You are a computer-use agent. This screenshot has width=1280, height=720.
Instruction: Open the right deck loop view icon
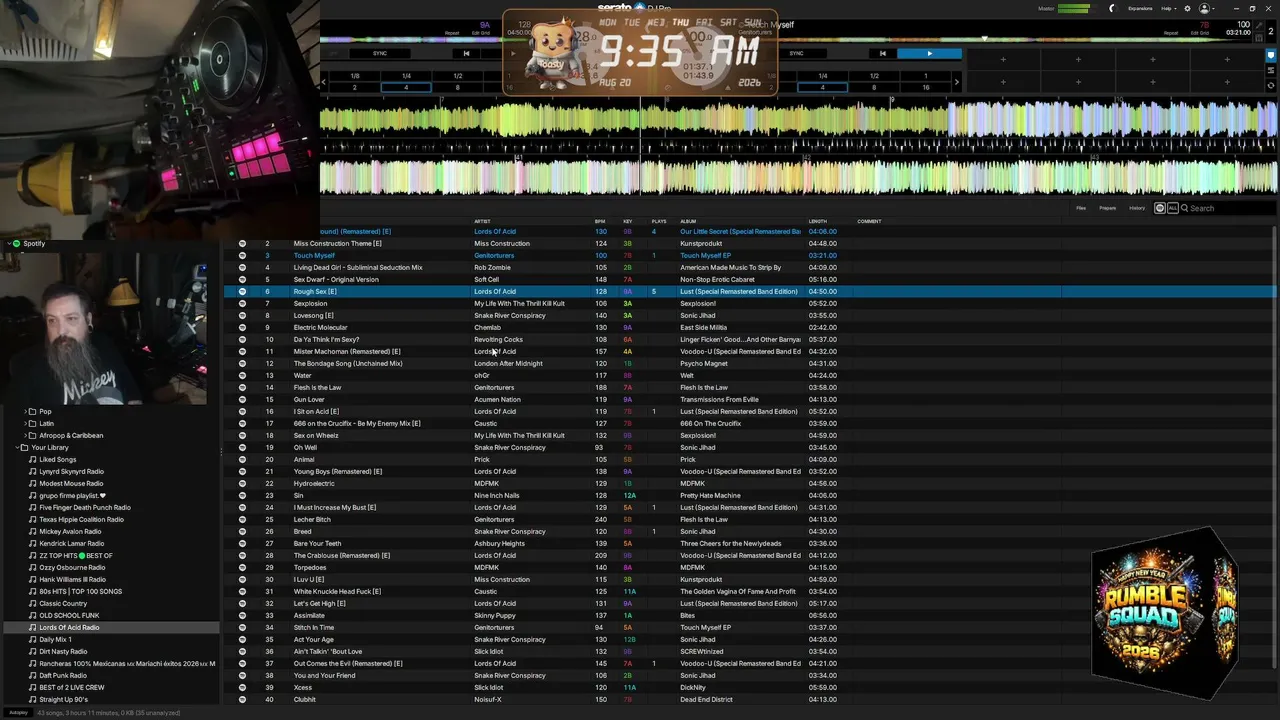click(1270, 71)
